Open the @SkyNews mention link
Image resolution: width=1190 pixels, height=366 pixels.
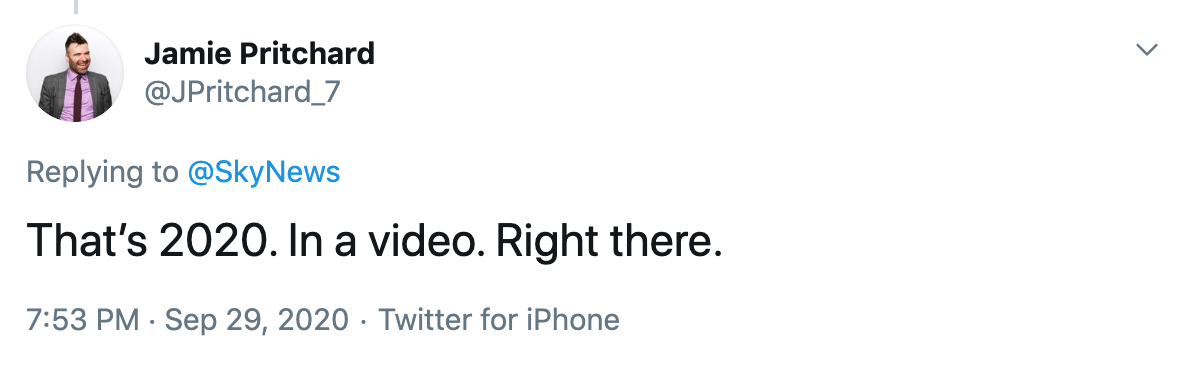tap(263, 172)
